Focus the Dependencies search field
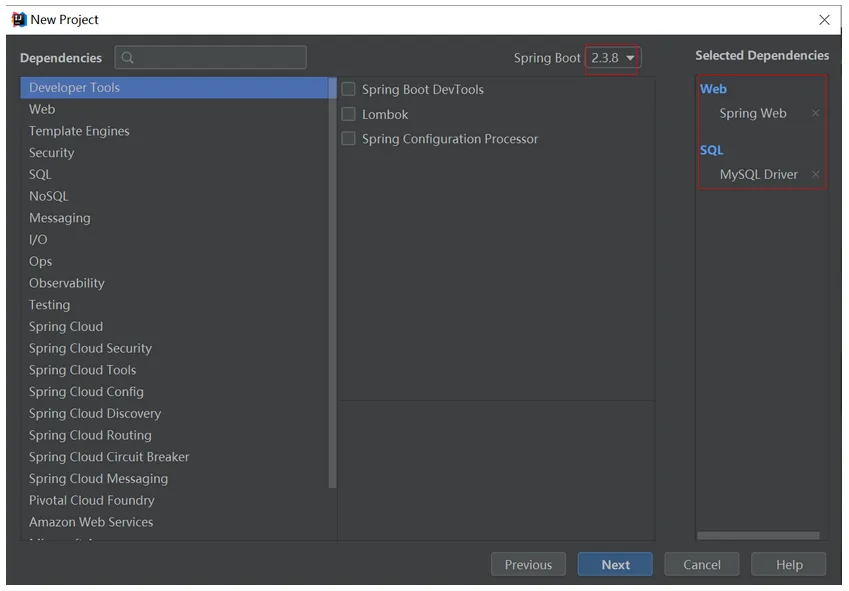This screenshot has height=591, width=849. pyautogui.click(x=211, y=57)
